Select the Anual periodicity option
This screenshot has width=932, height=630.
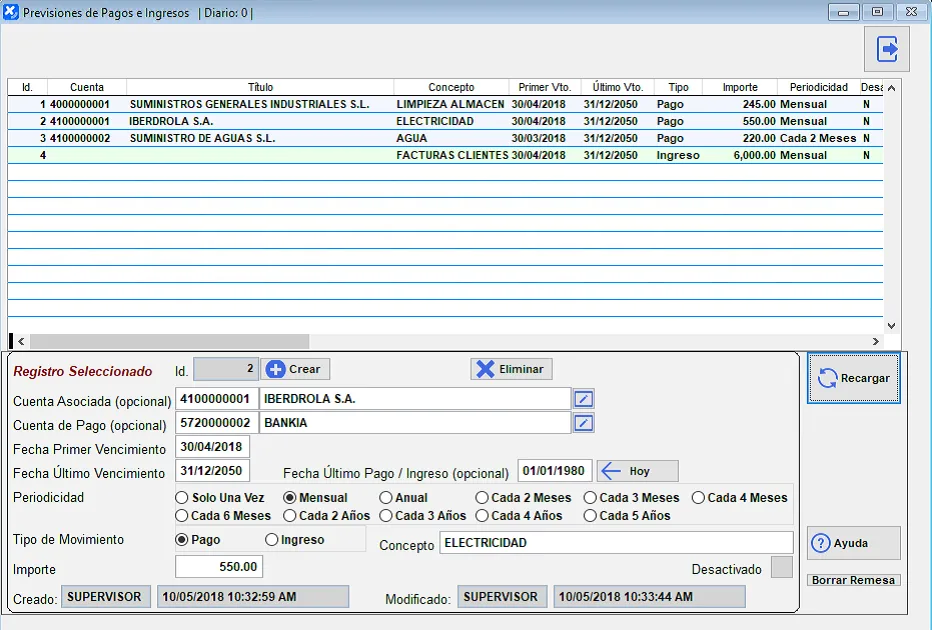(386, 498)
